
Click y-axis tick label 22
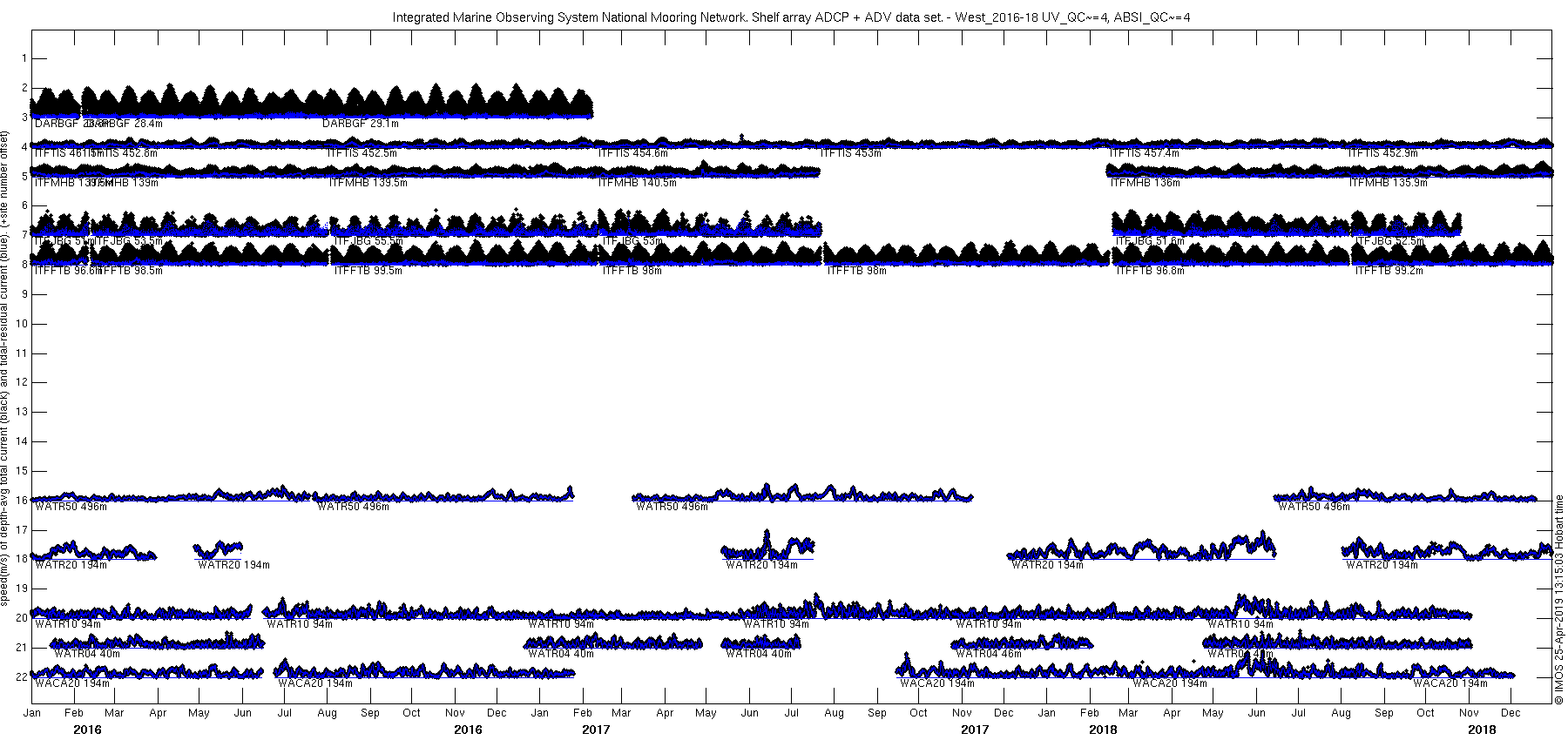pos(22,676)
